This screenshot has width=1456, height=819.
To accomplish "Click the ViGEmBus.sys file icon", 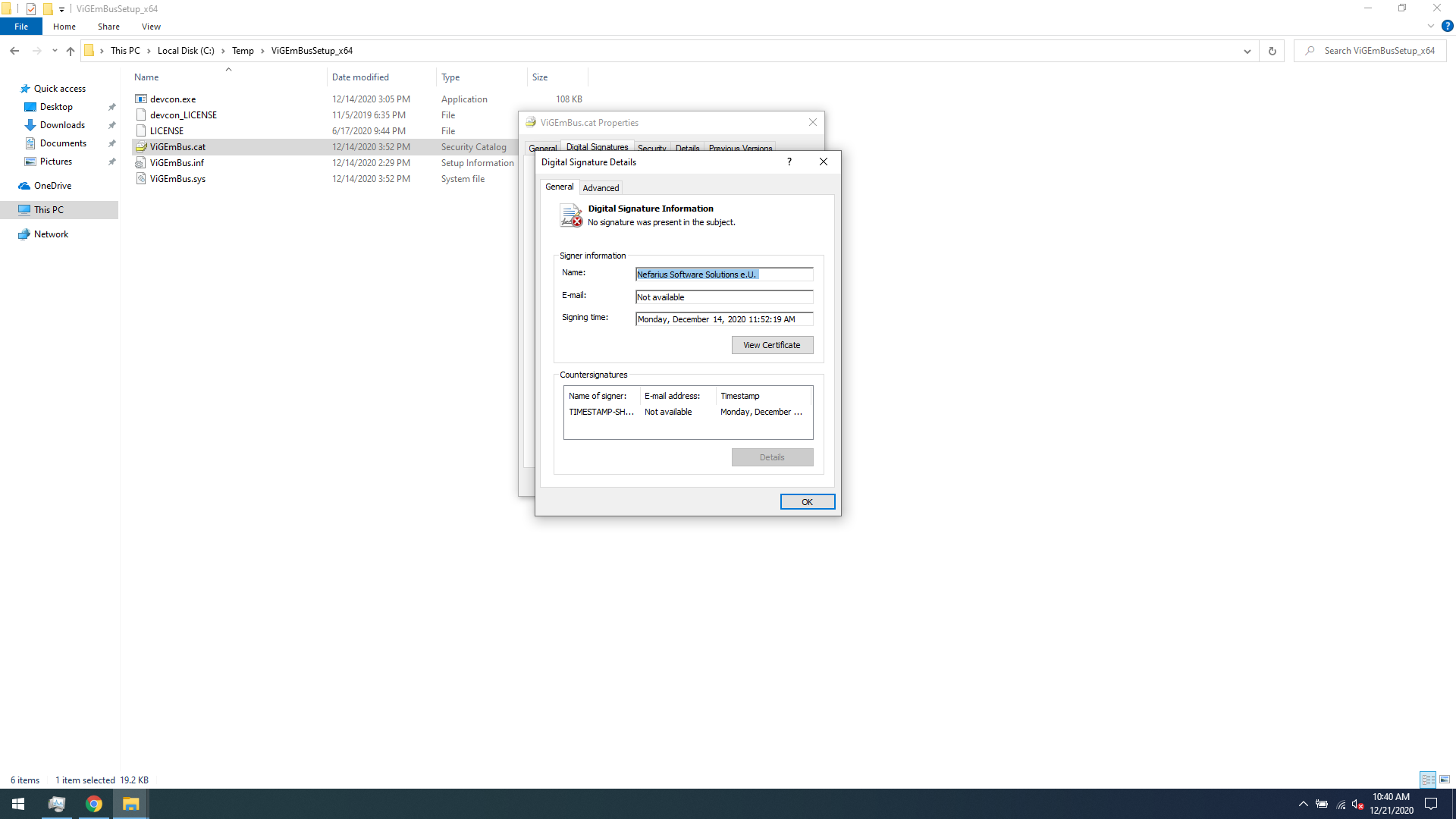I will tap(141, 179).
